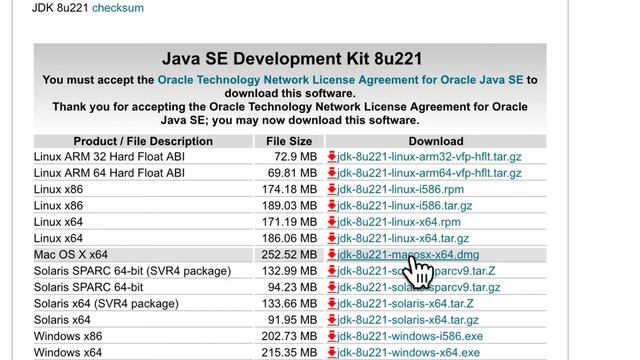
Task: Download jdk-8u221-macosx-x64.dmg
Action: [x=408, y=255]
